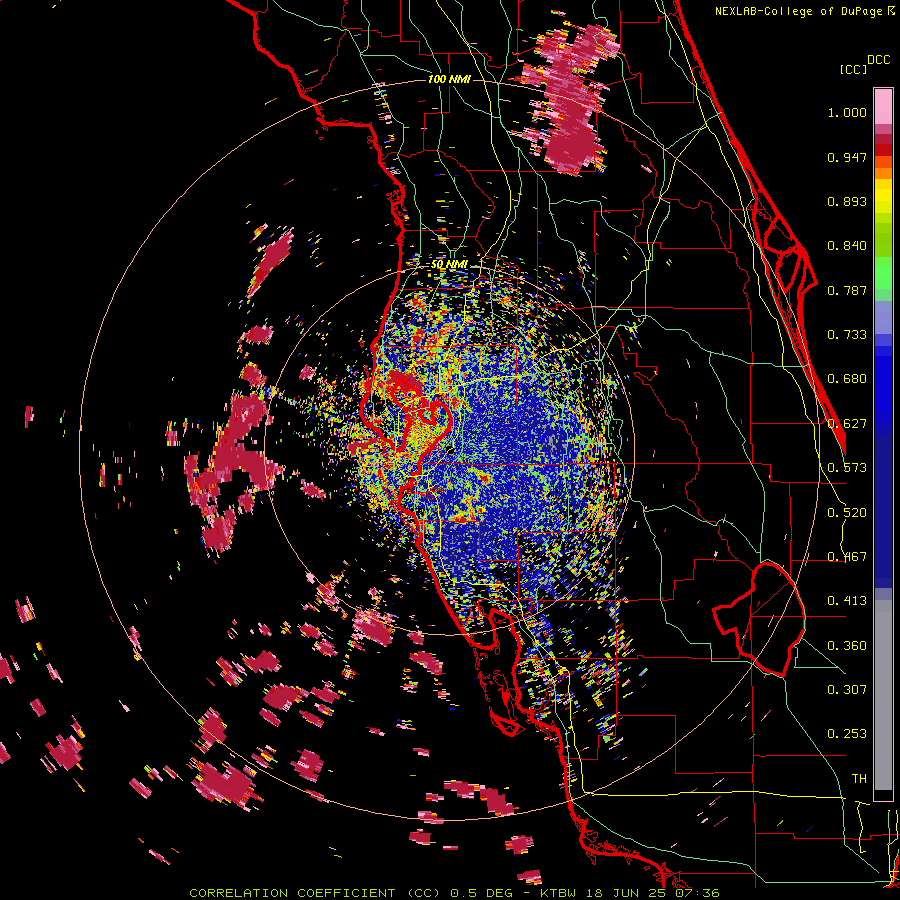Screen dimensions: 900x900
Task: Select the 0.840 legend value
Action: coord(847,246)
